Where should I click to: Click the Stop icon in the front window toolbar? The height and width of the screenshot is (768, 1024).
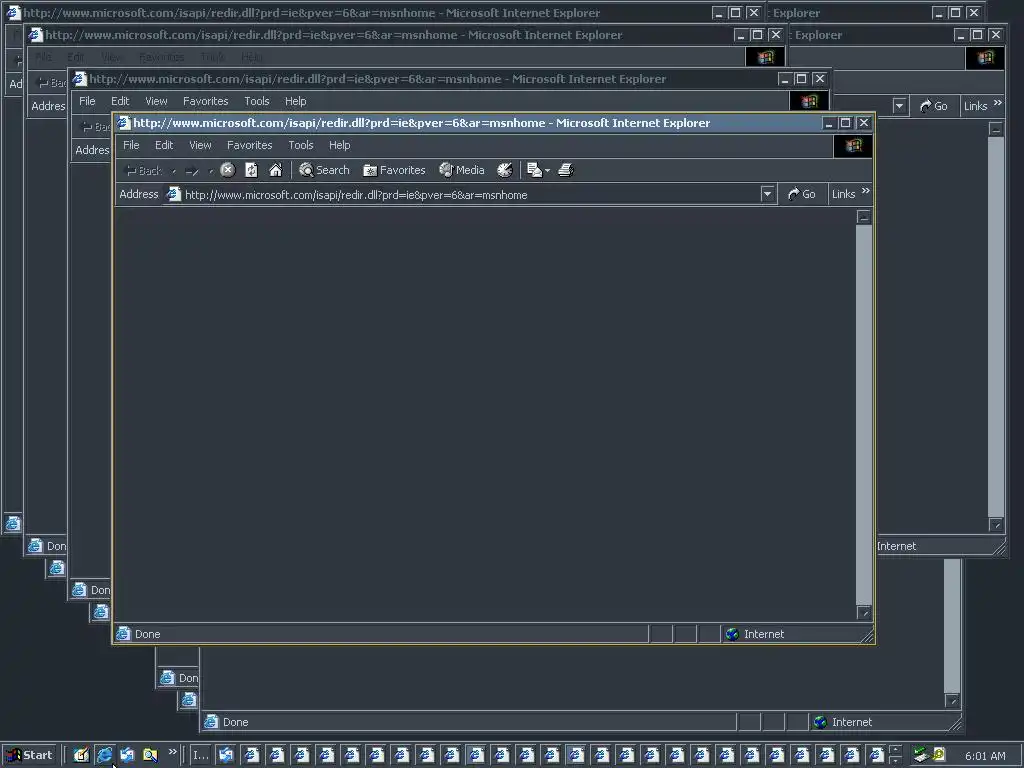tap(227, 170)
